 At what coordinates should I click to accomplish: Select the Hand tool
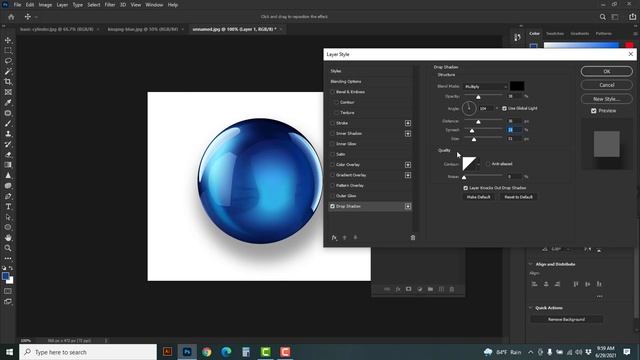(8, 238)
